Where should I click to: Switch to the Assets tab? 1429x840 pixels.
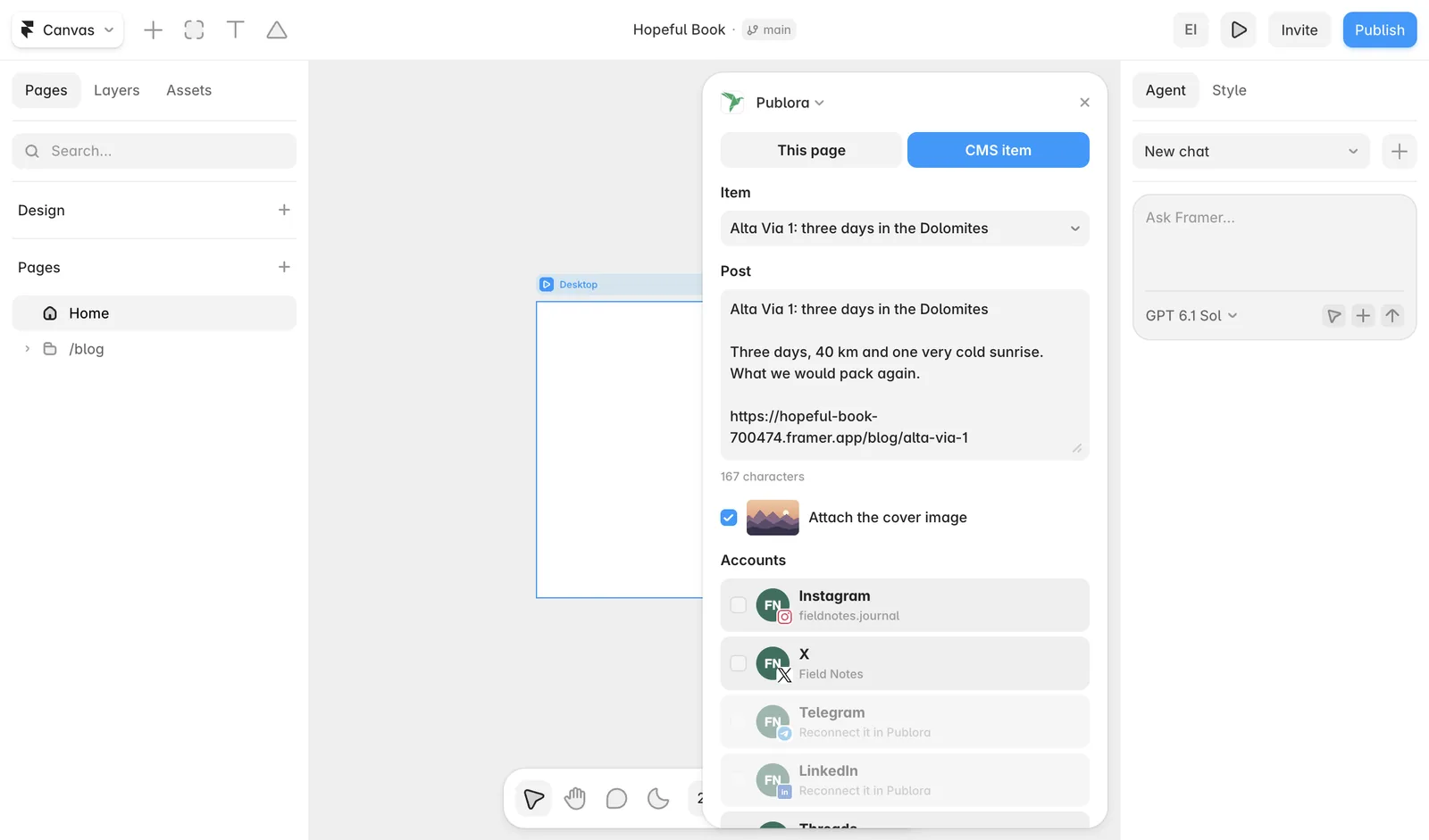[189, 90]
